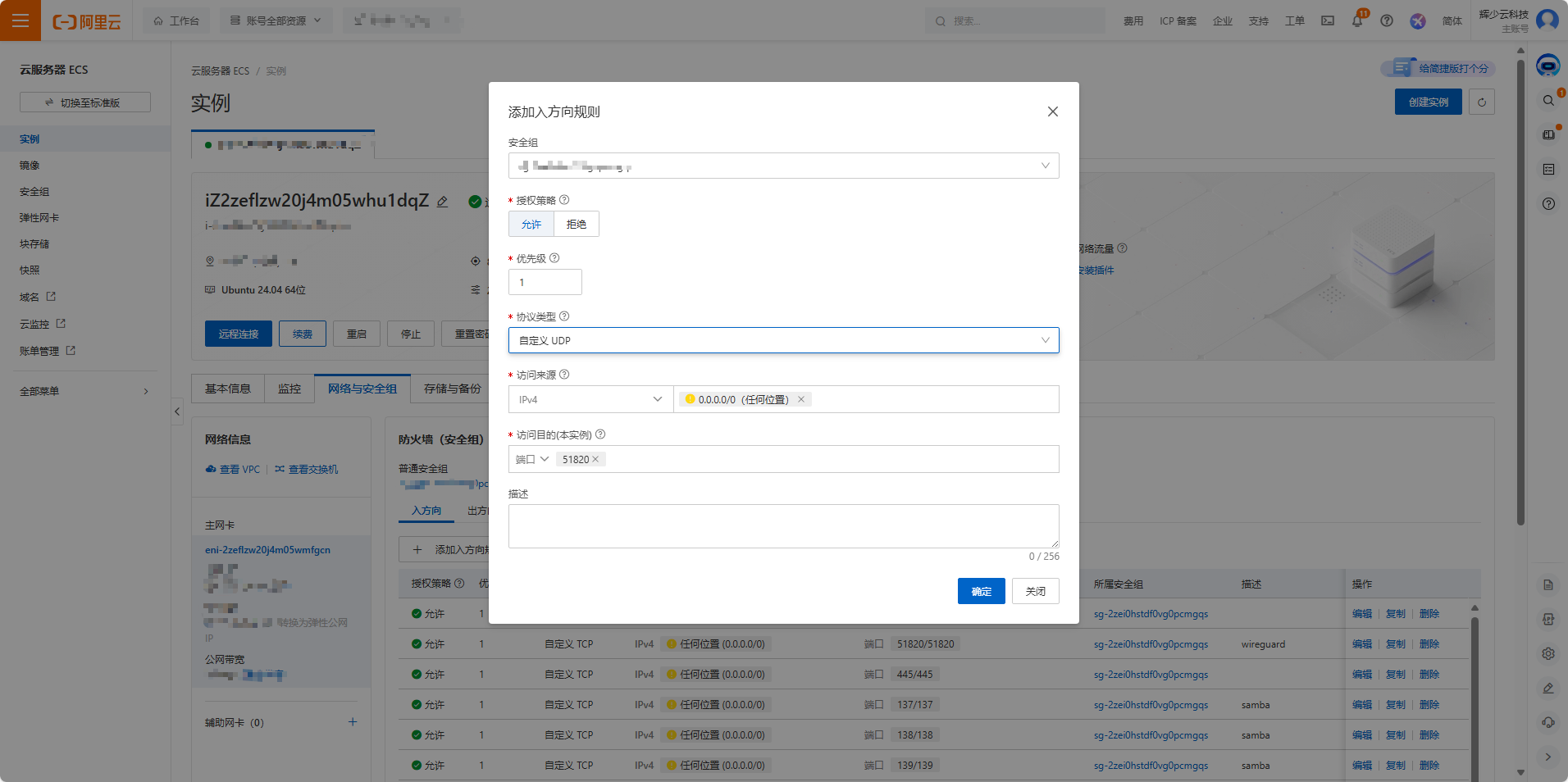The height and width of the screenshot is (782, 1568).
Task: Select the 允许 authorization policy
Action: [x=531, y=225]
